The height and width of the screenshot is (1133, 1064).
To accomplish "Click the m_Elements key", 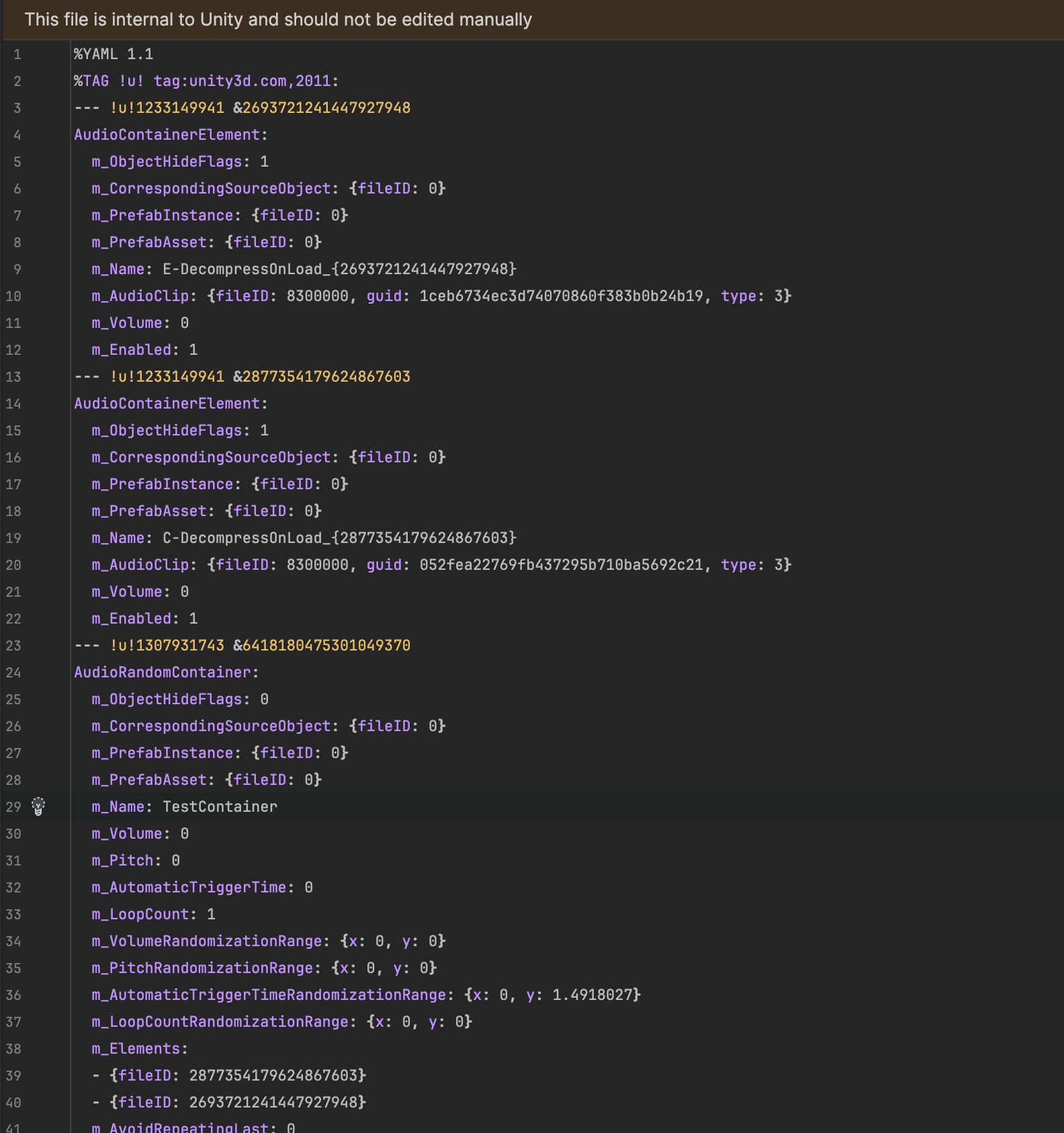I will pos(136,1049).
